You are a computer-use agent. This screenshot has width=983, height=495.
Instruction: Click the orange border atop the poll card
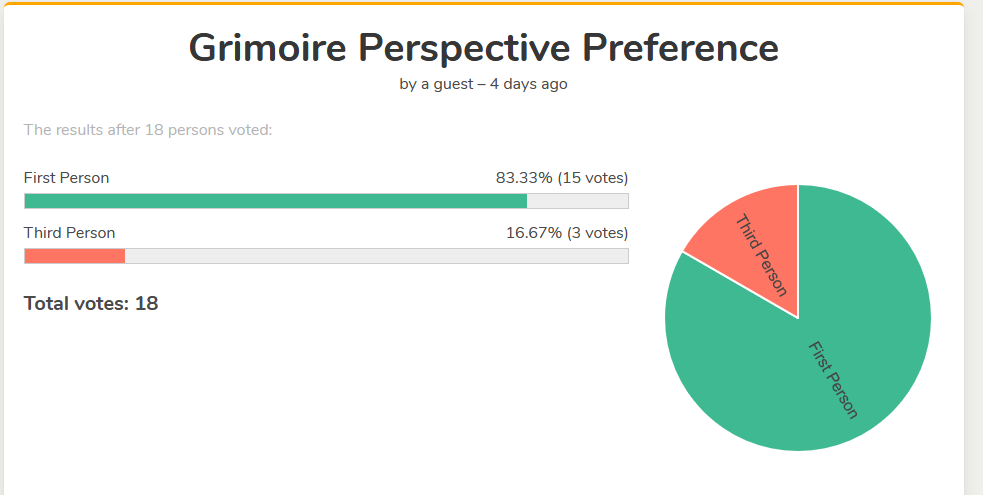pyautogui.click(x=483, y=3)
